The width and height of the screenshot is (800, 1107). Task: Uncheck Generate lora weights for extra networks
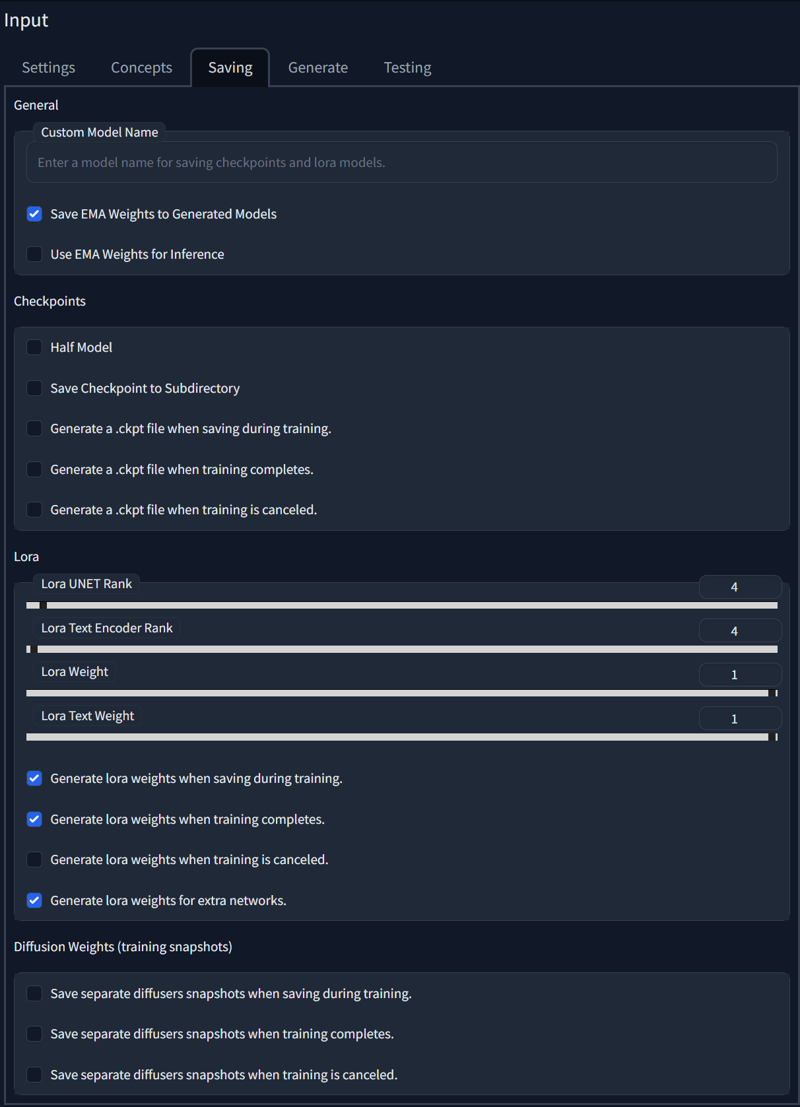34,901
